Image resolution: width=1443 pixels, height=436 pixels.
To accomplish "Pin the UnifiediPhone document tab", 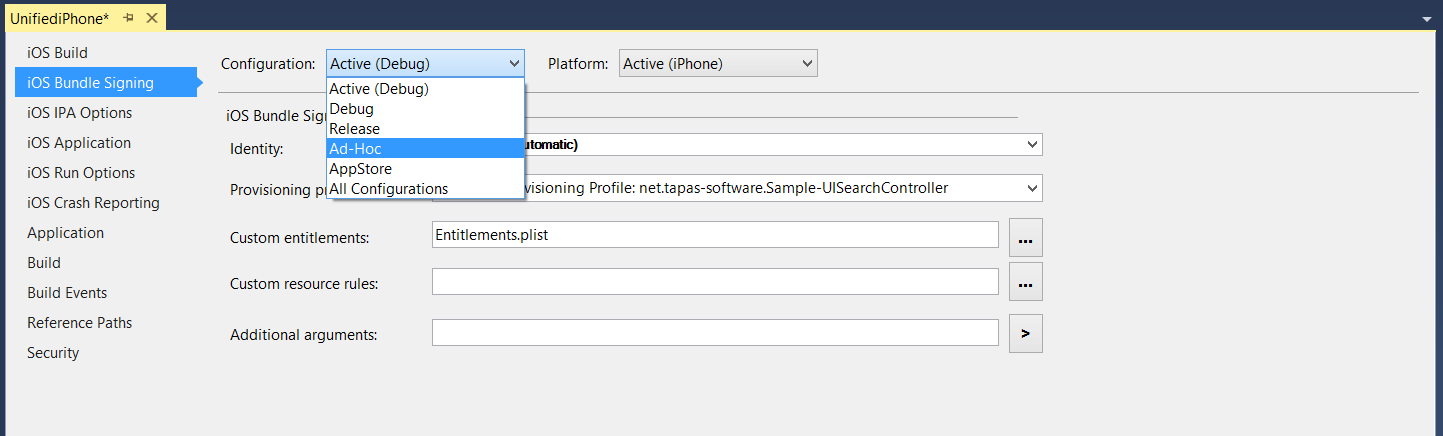I will tap(129, 18).
